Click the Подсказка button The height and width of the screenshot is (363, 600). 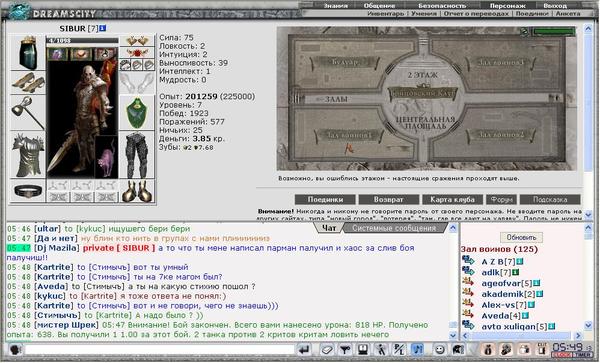[x=550, y=199]
